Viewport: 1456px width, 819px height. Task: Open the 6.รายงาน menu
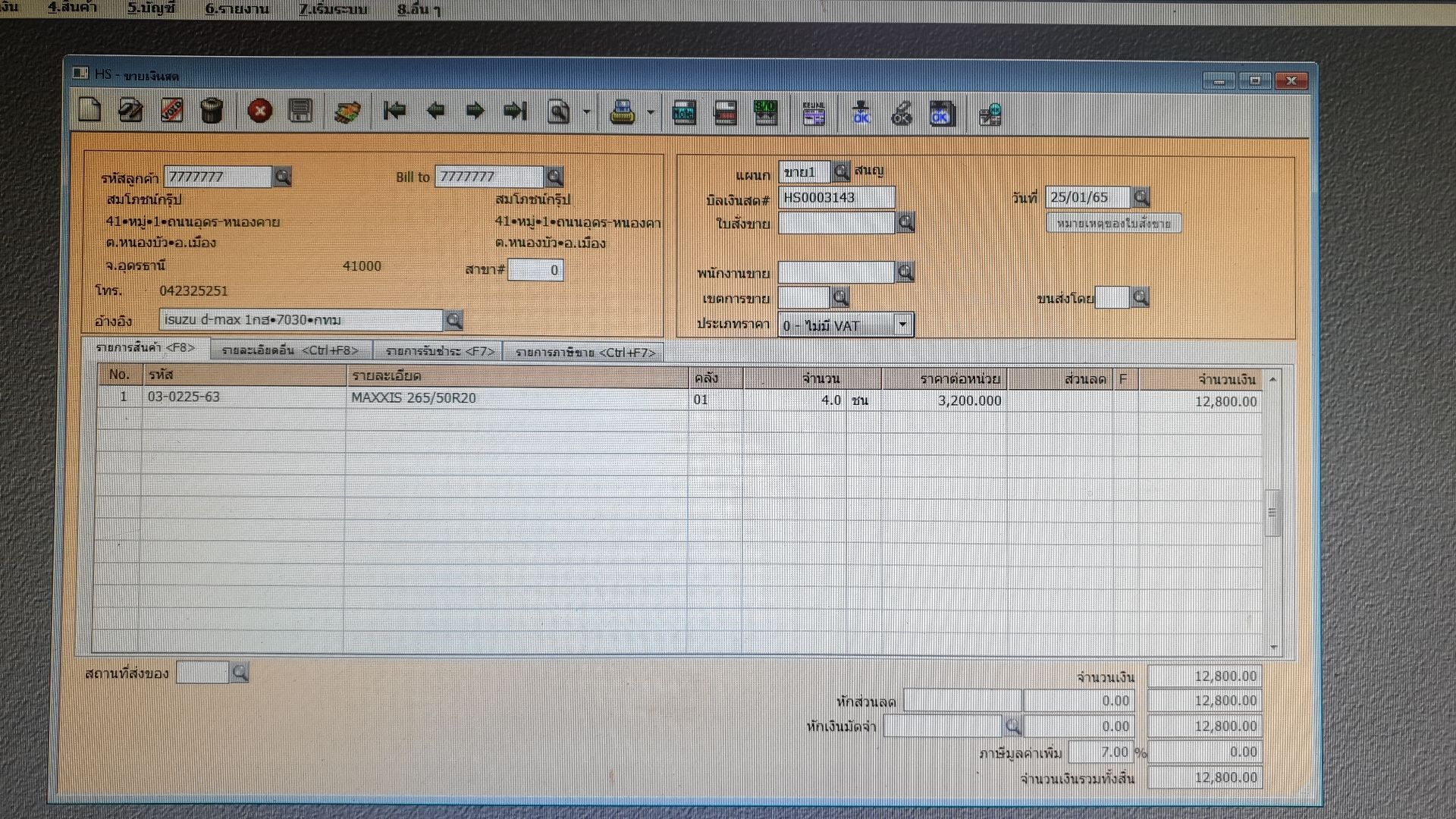(x=237, y=8)
